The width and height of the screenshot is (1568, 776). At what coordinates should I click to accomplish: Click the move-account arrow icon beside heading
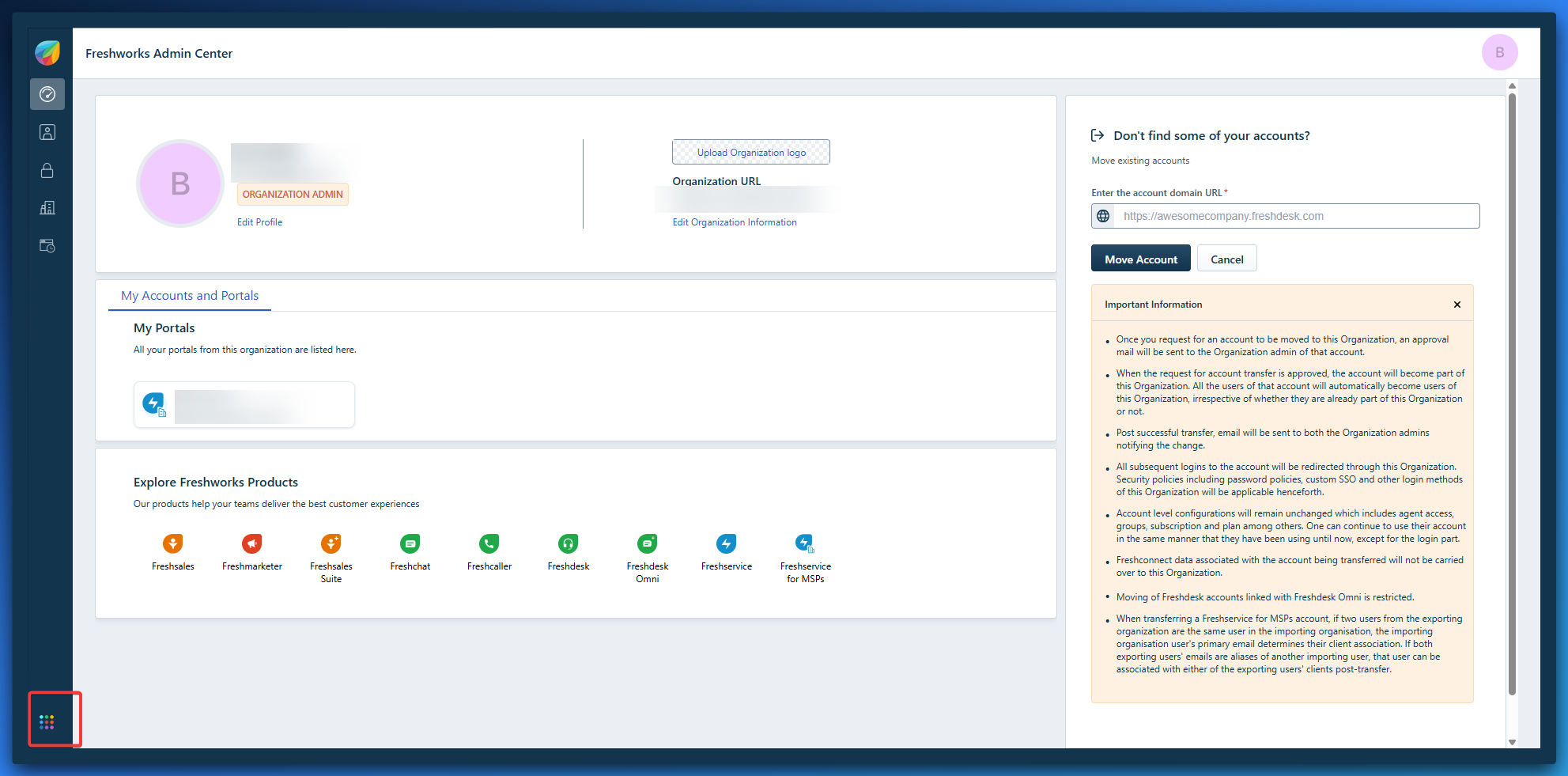[x=1098, y=135]
